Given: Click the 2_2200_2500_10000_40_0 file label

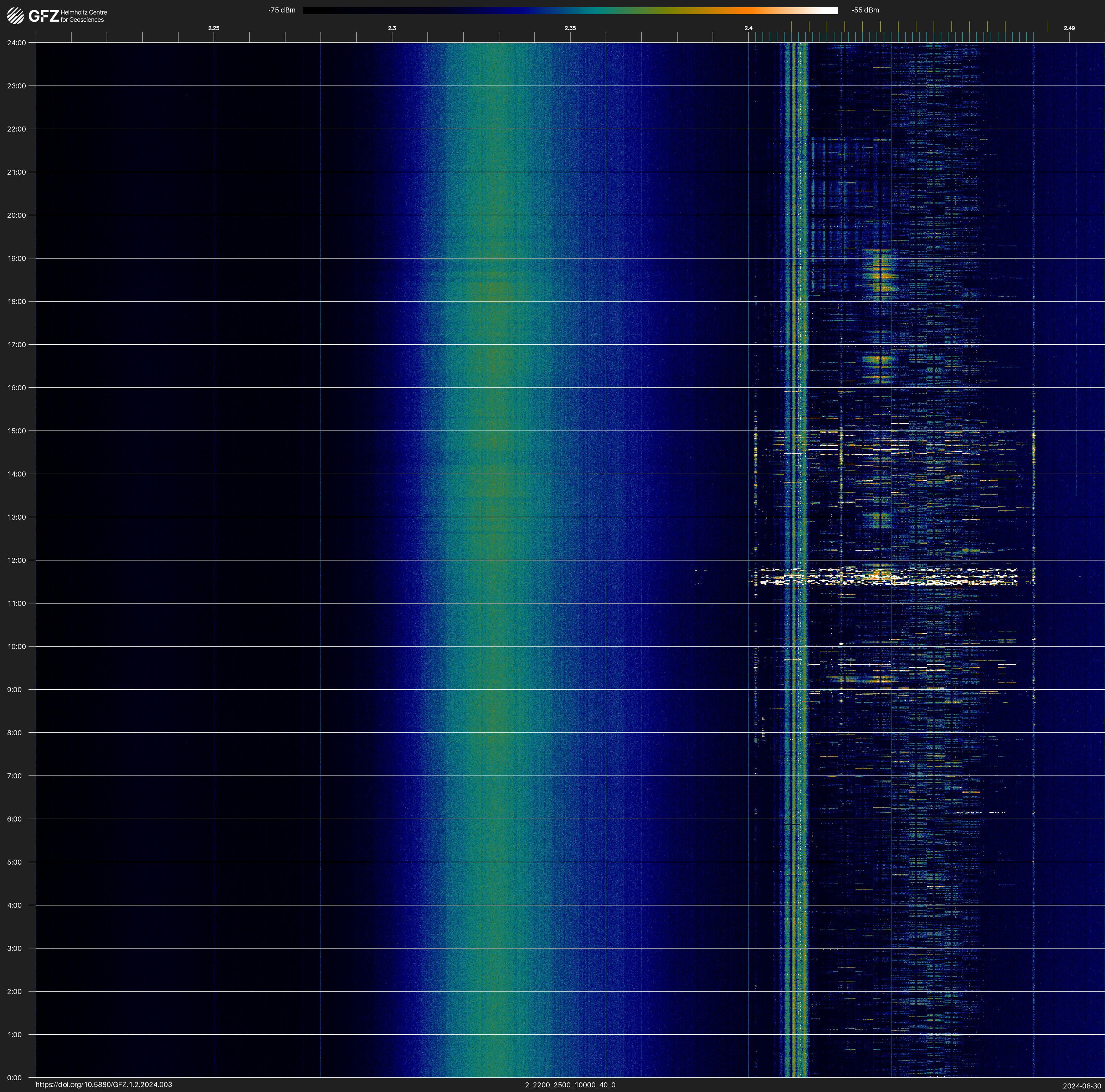Looking at the screenshot, I should 570,1085.
